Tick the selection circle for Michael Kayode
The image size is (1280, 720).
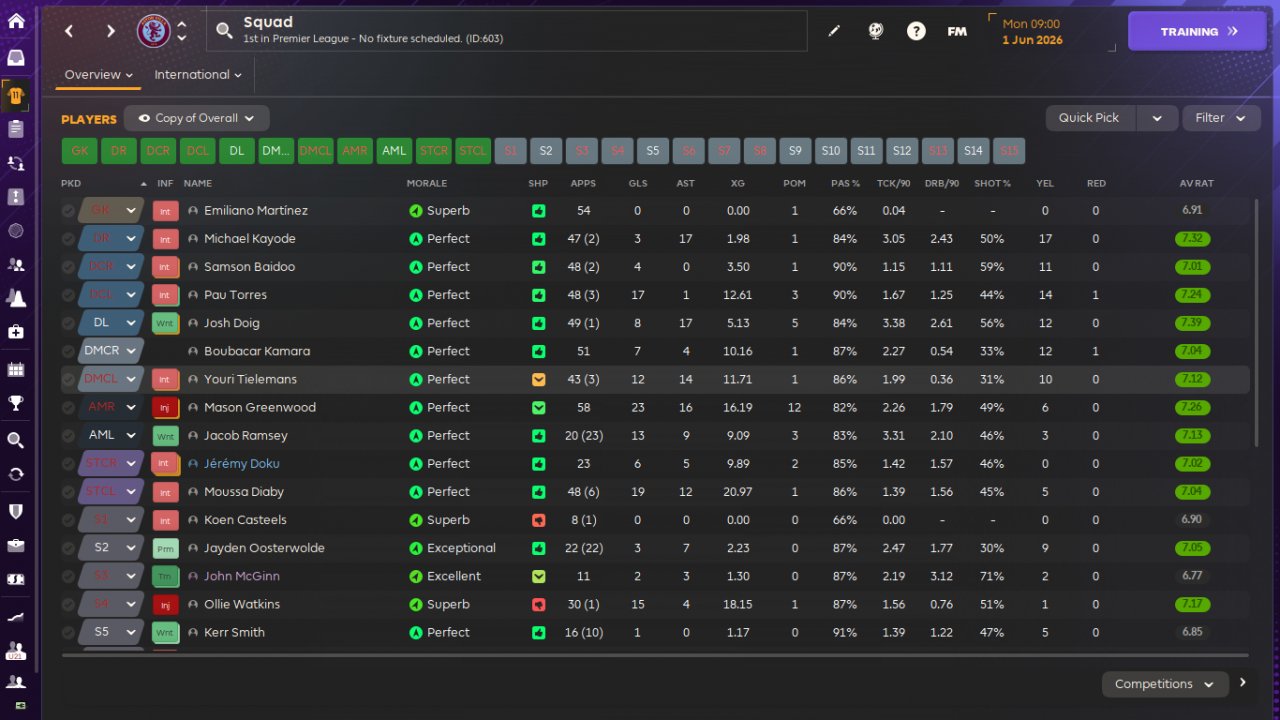pyautogui.click(x=68, y=239)
